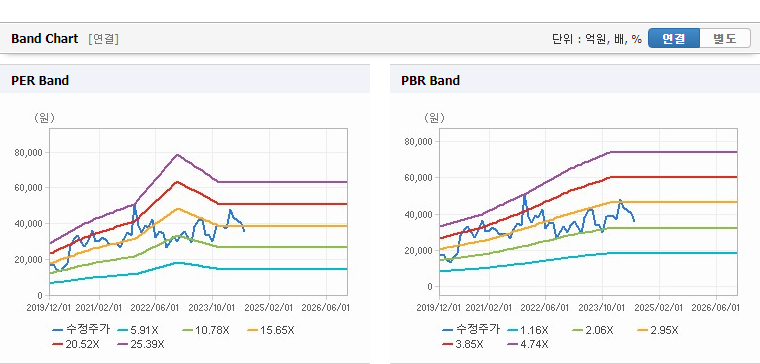Click the [연결] label beside Band Chart
The image size is (760, 364).
[x=103, y=39]
